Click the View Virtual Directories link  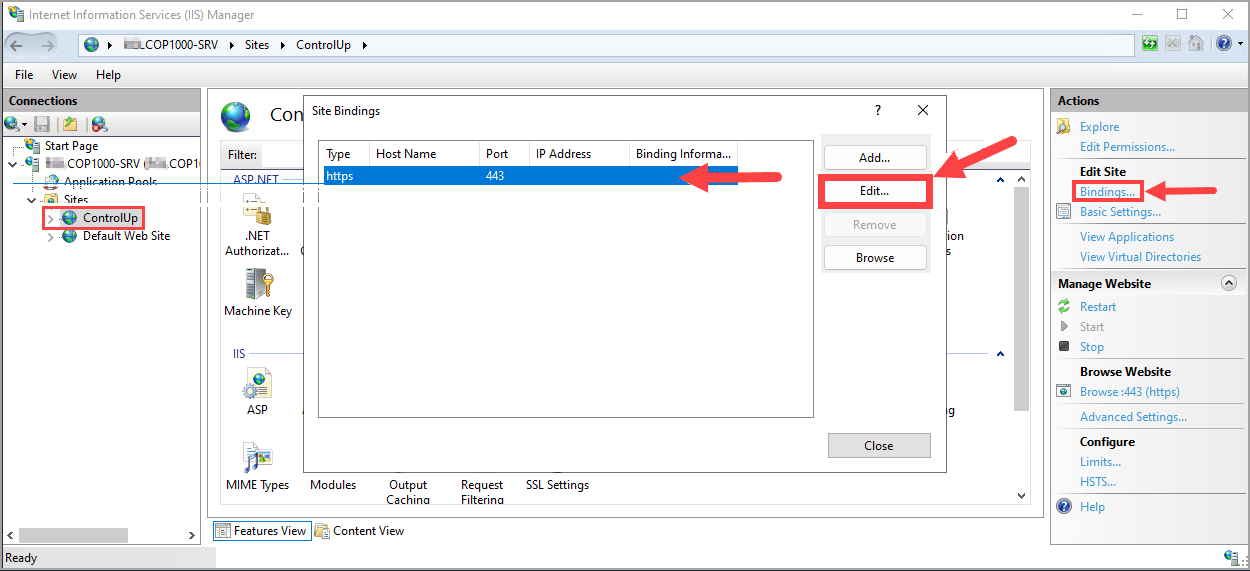click(x=1141, y=257)
